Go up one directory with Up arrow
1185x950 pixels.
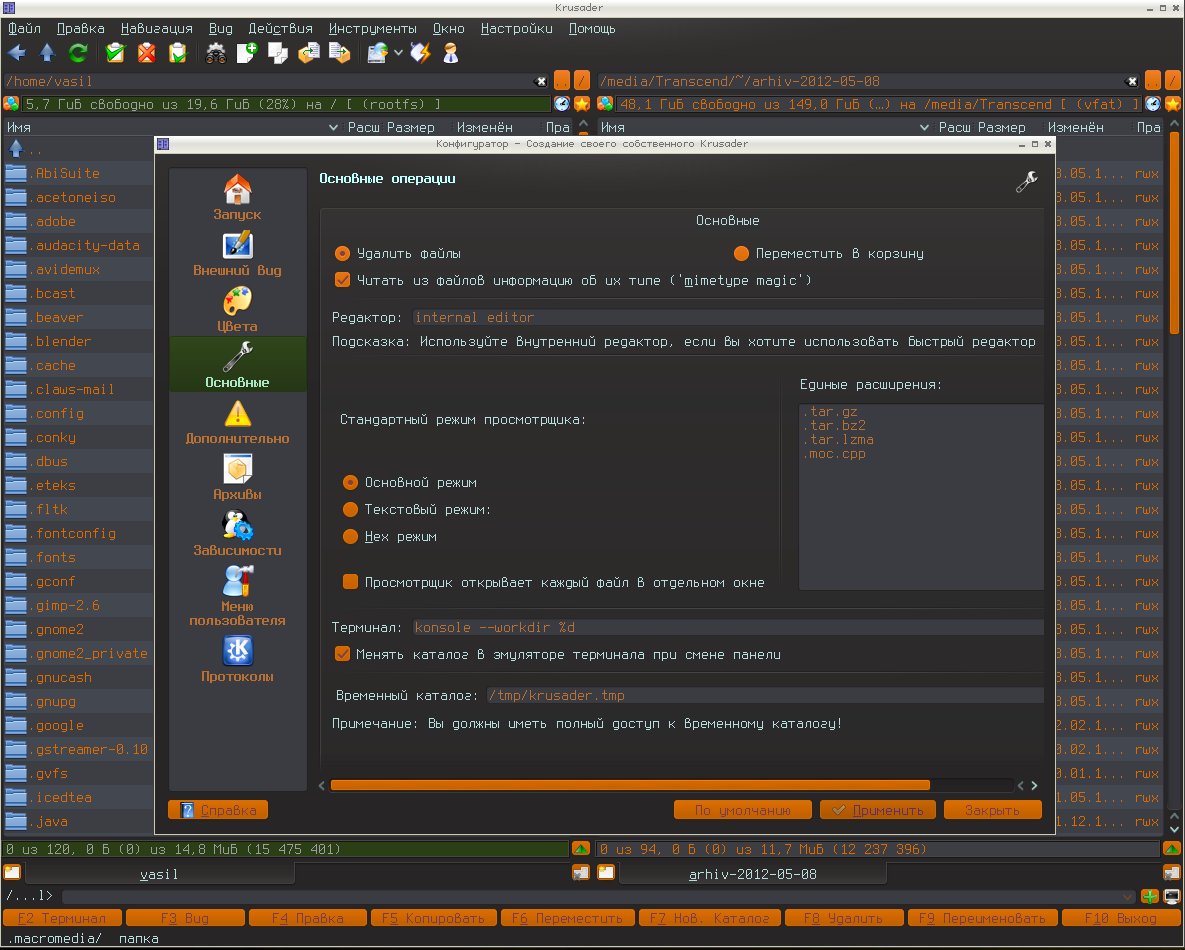point(47,53)
